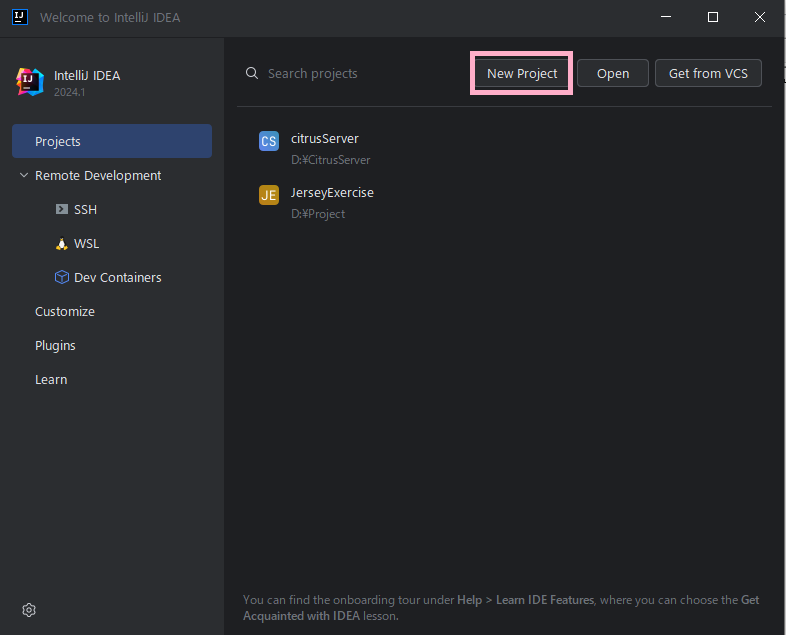The width and height of the screenshot is (786, 635).
Task: Open the Learn section
Action: [x=51, y=380]
